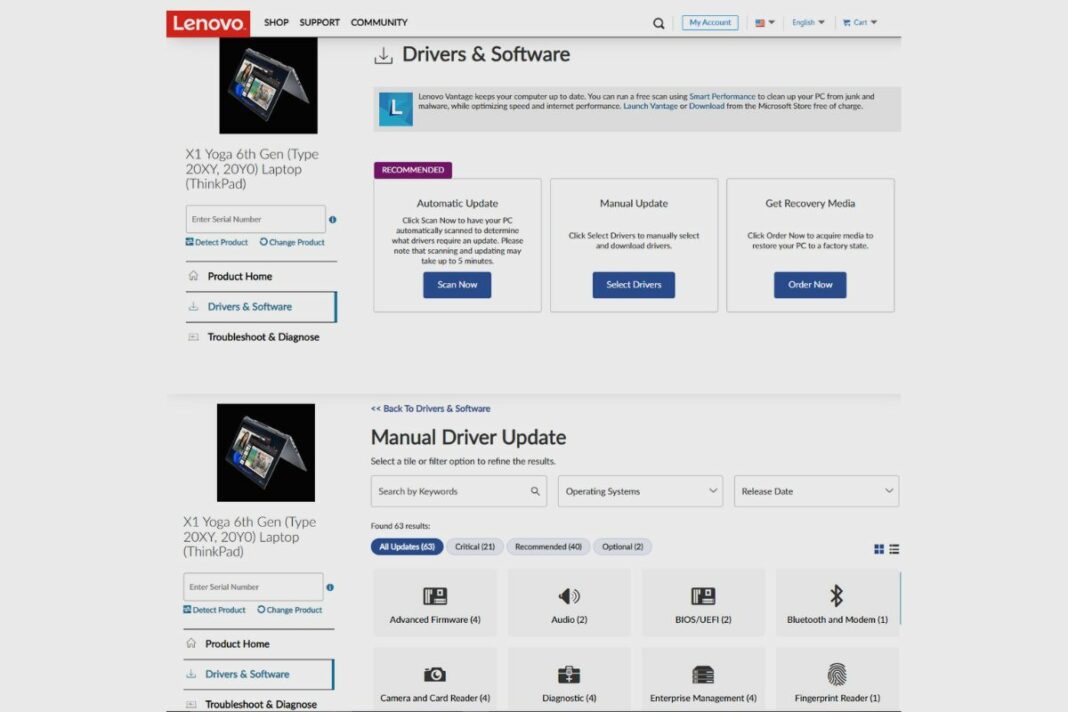1068x712 pixels.
Task: Open the shopping Cart
Action: (858, 22)
